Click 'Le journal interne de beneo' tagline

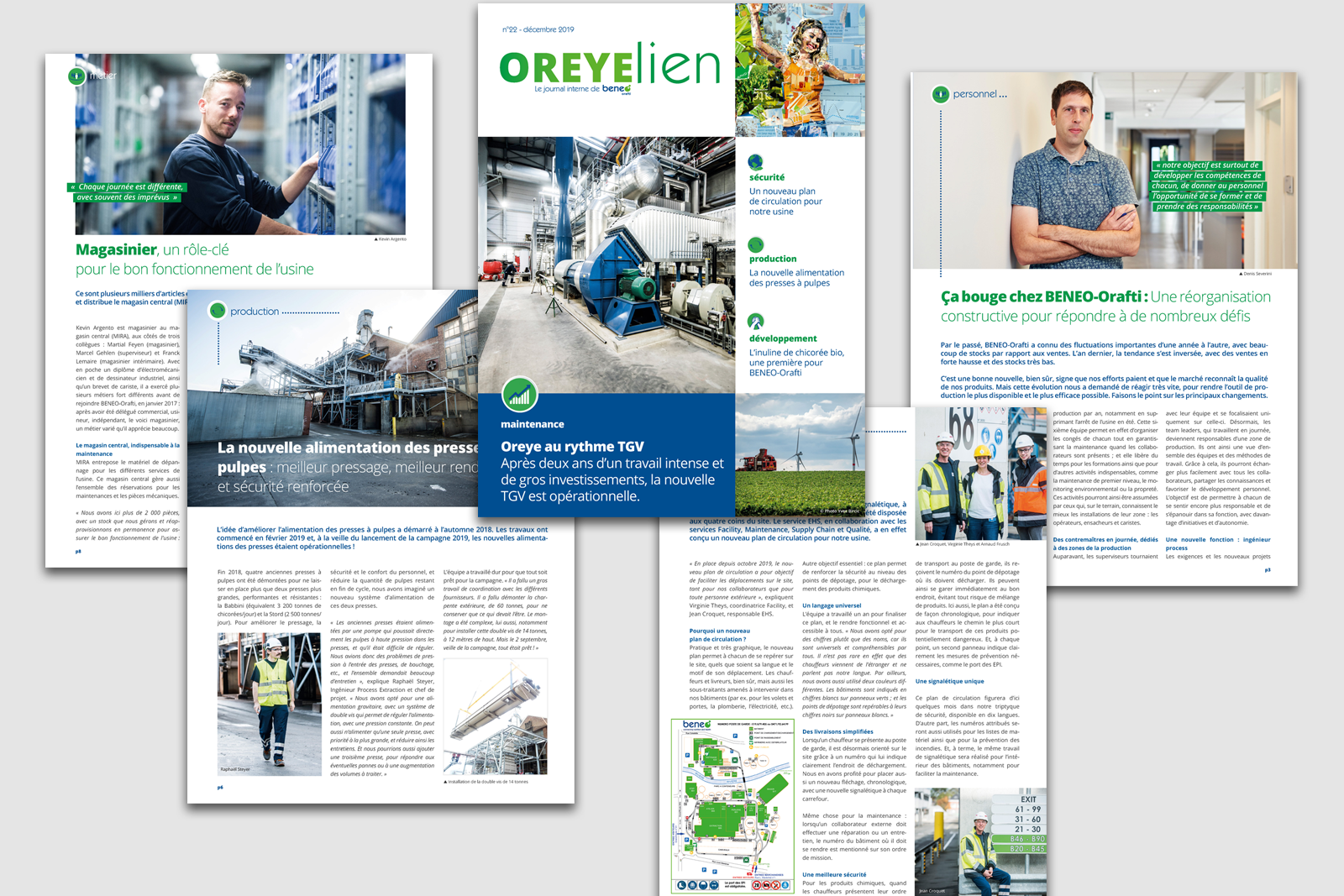(582, 89)
